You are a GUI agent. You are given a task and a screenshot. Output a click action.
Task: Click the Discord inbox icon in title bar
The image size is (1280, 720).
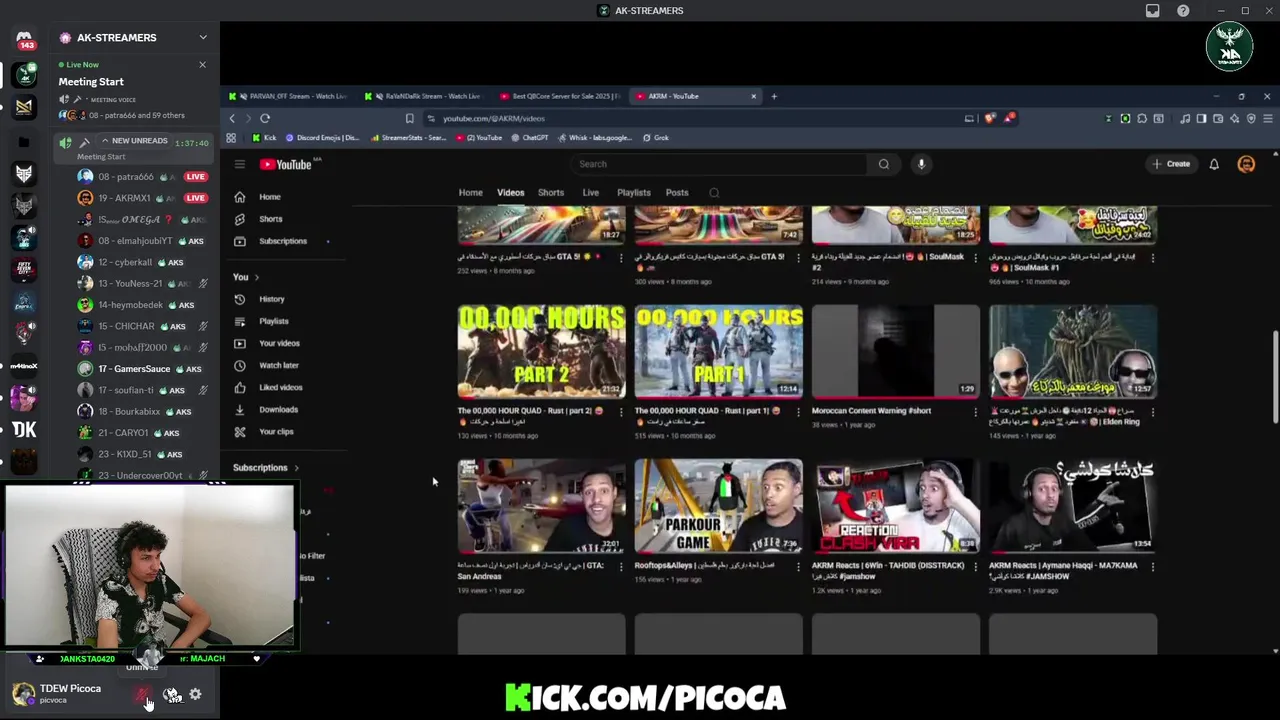[1152, 11]
